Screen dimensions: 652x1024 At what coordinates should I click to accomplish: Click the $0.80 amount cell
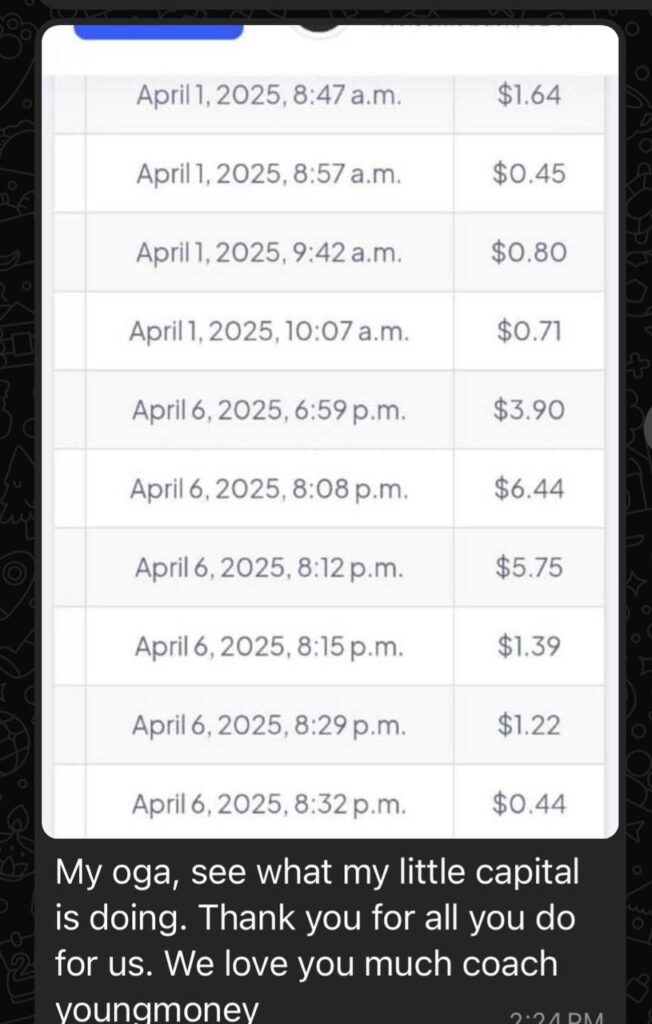(x=529, y=252)
